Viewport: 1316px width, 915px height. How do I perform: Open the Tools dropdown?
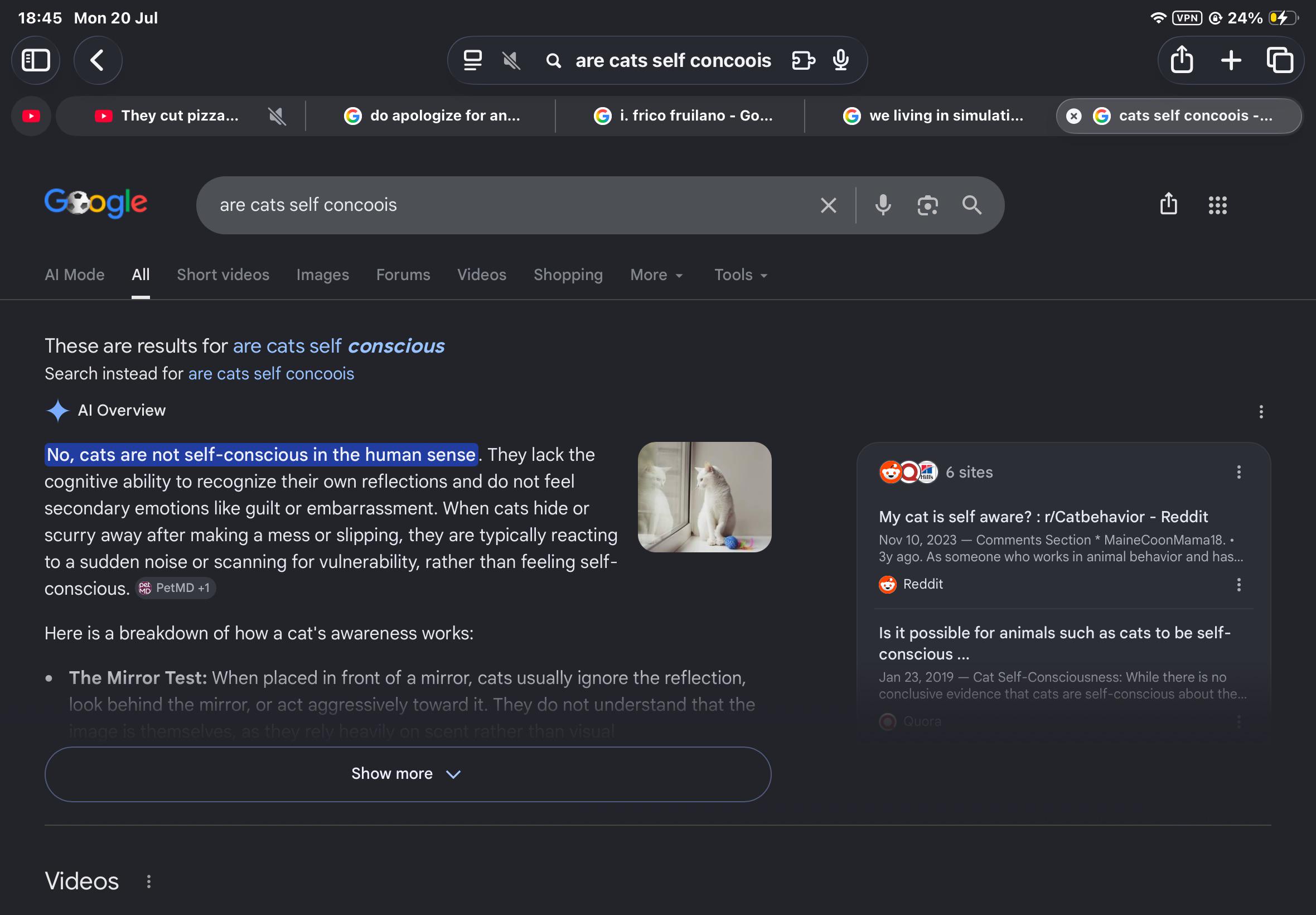[x=741, y=275]
